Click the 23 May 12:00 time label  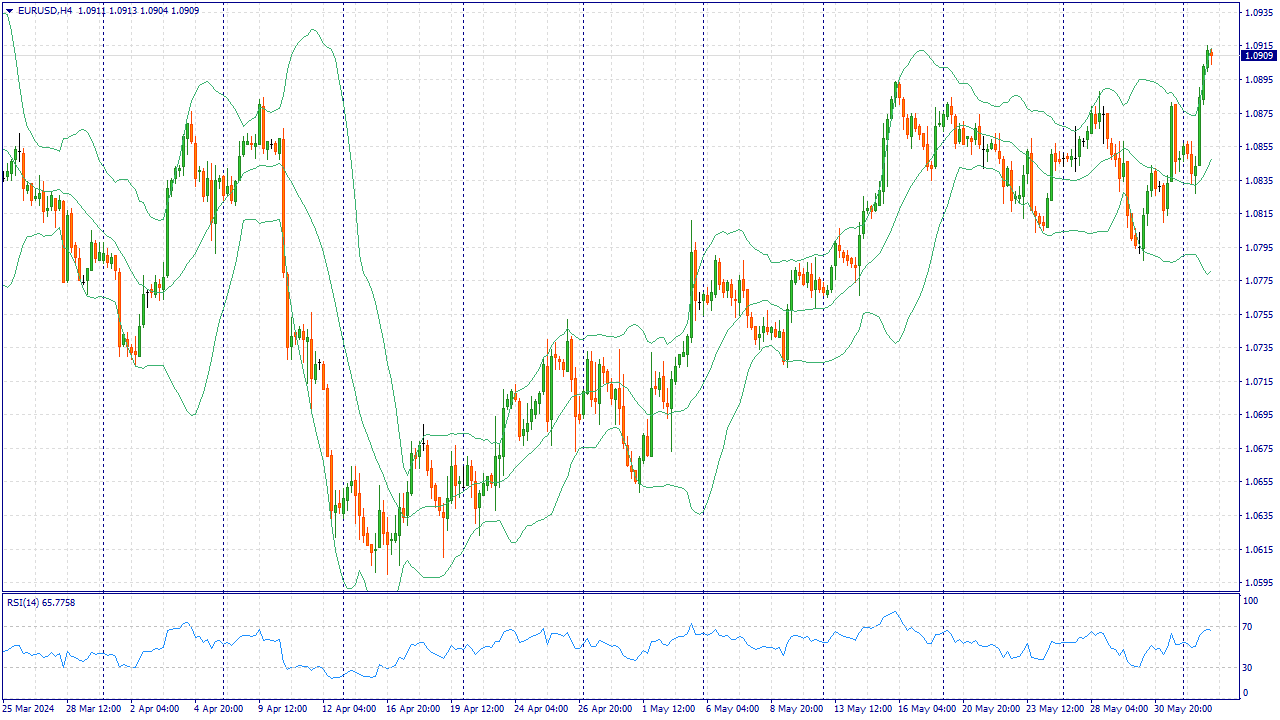coord(1055,709)
